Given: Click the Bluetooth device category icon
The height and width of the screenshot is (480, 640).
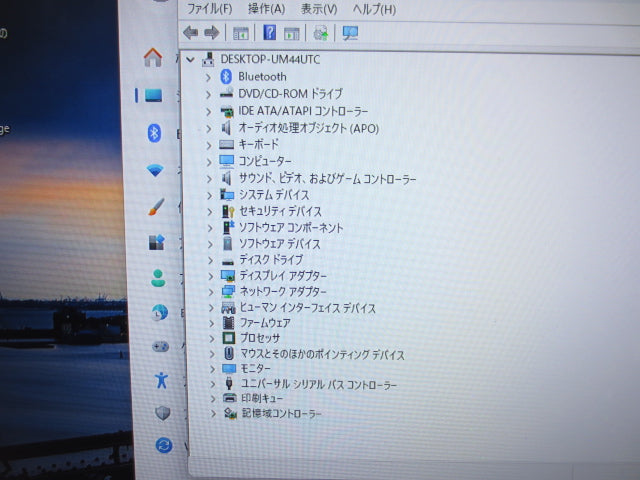Looking at the screenshot, I should pos(226,76).
